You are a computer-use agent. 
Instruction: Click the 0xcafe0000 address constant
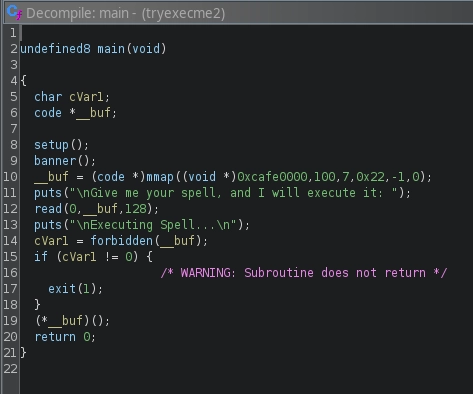point(272,177)
